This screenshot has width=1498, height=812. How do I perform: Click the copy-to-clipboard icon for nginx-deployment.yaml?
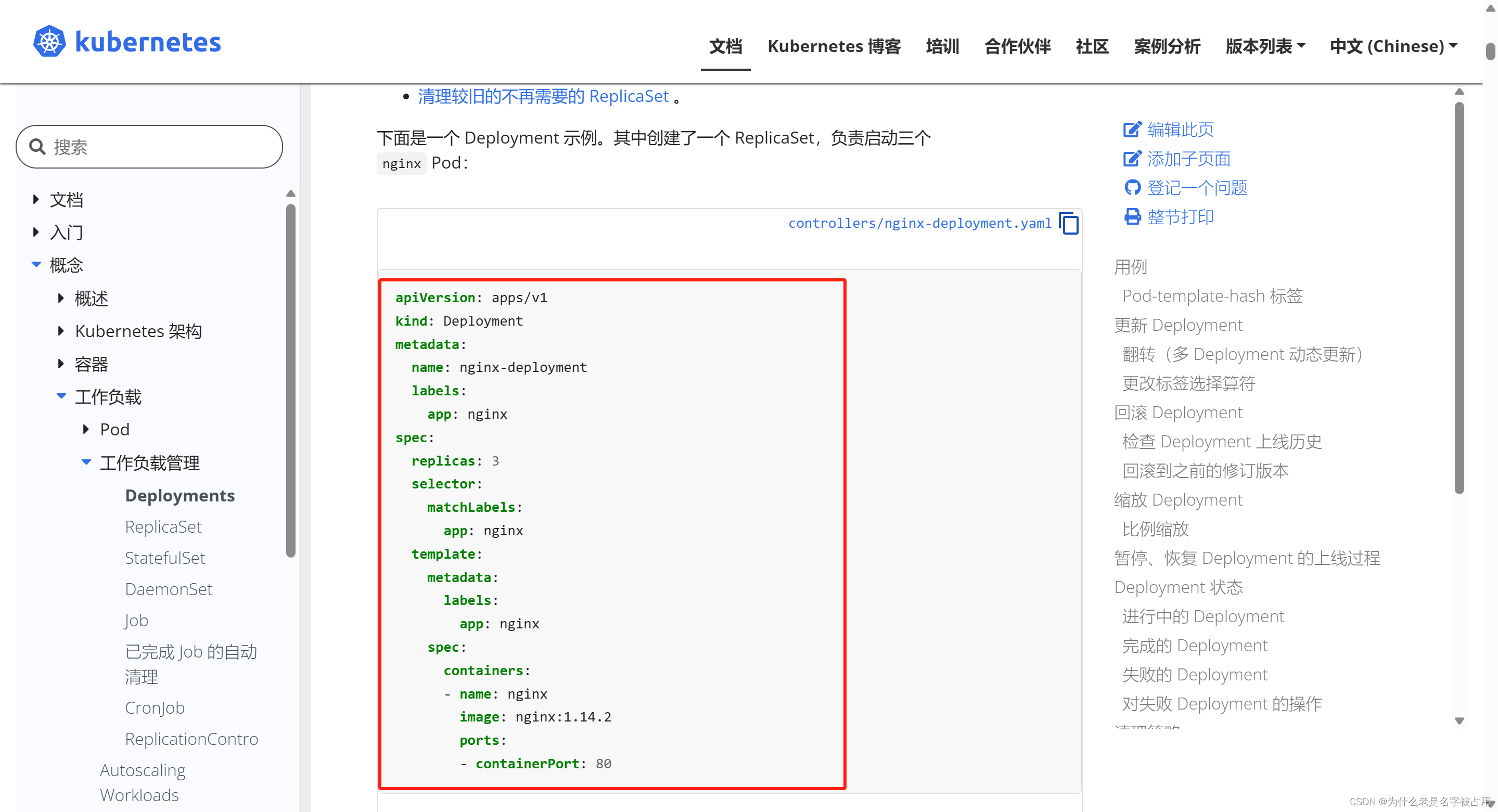click(1068, 223)
